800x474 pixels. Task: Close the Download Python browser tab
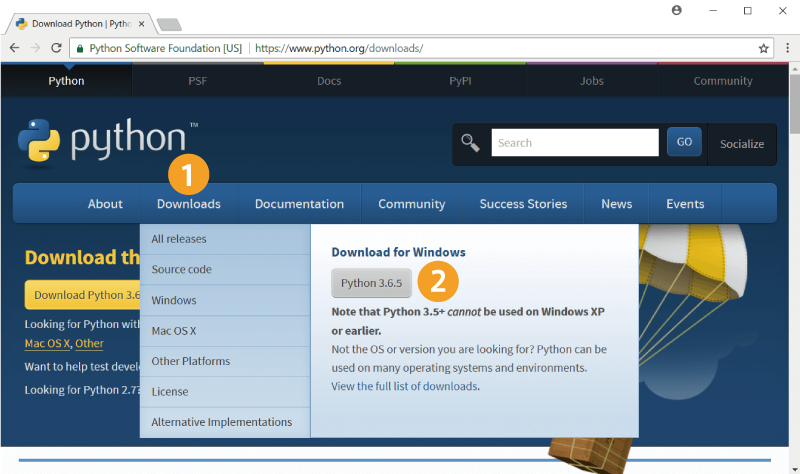(x=141, y=24)
